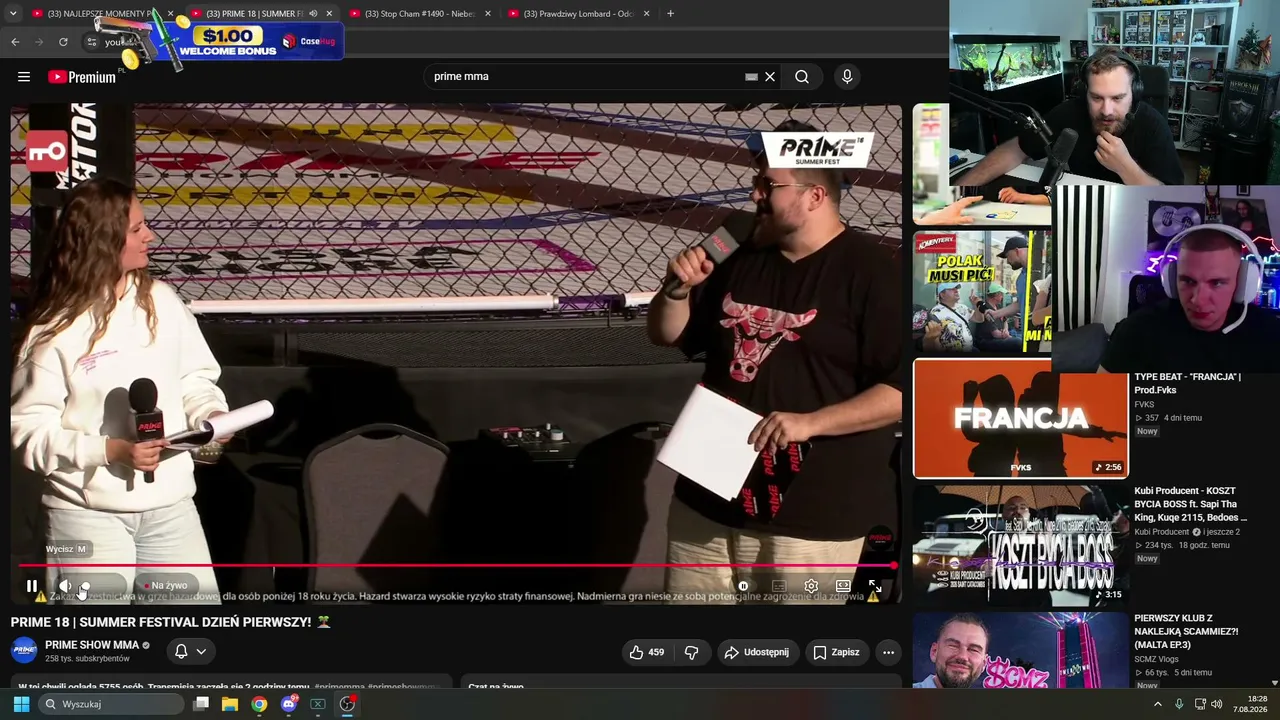
Task: Clear the 'prime mma' search text
Action: point(770,77)
